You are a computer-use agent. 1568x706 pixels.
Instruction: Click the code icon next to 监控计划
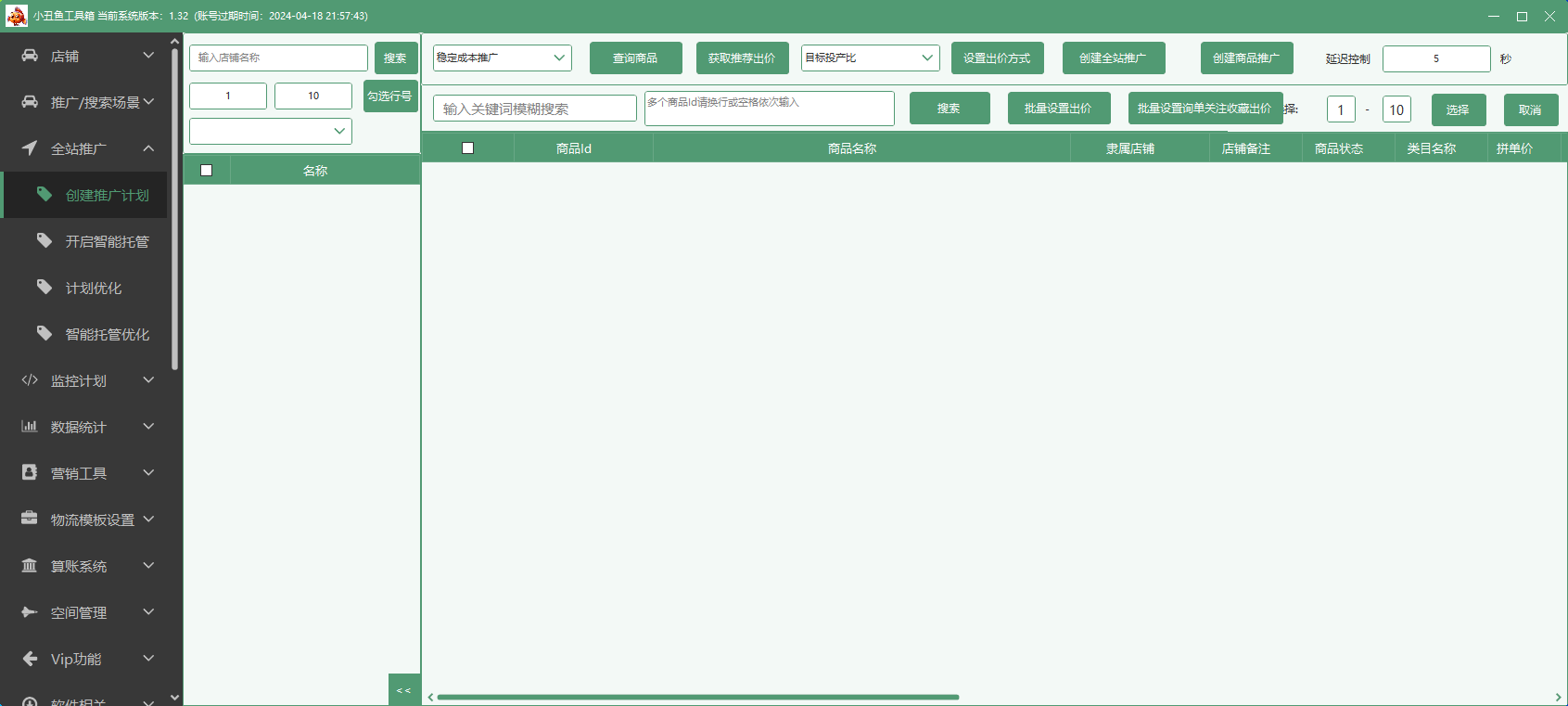click(30, 380)
